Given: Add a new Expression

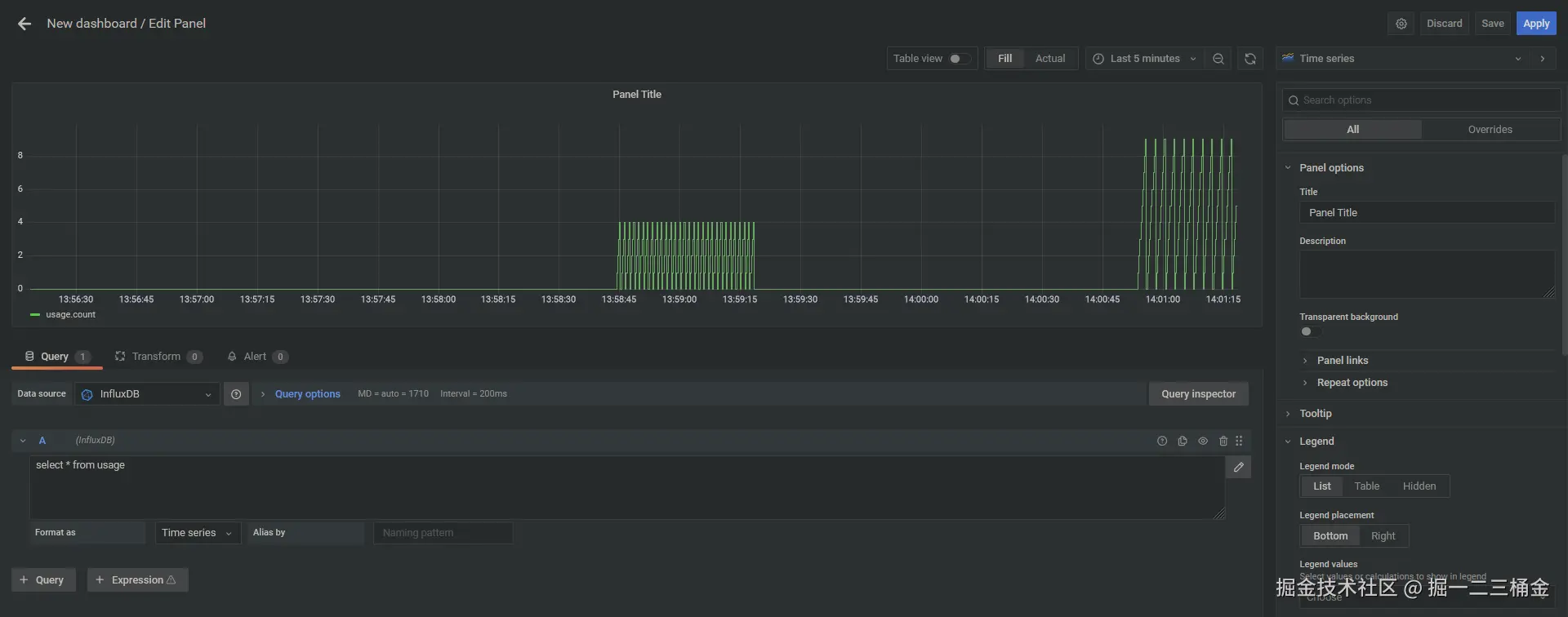Looking at the screenshot, I should (137, 580).
